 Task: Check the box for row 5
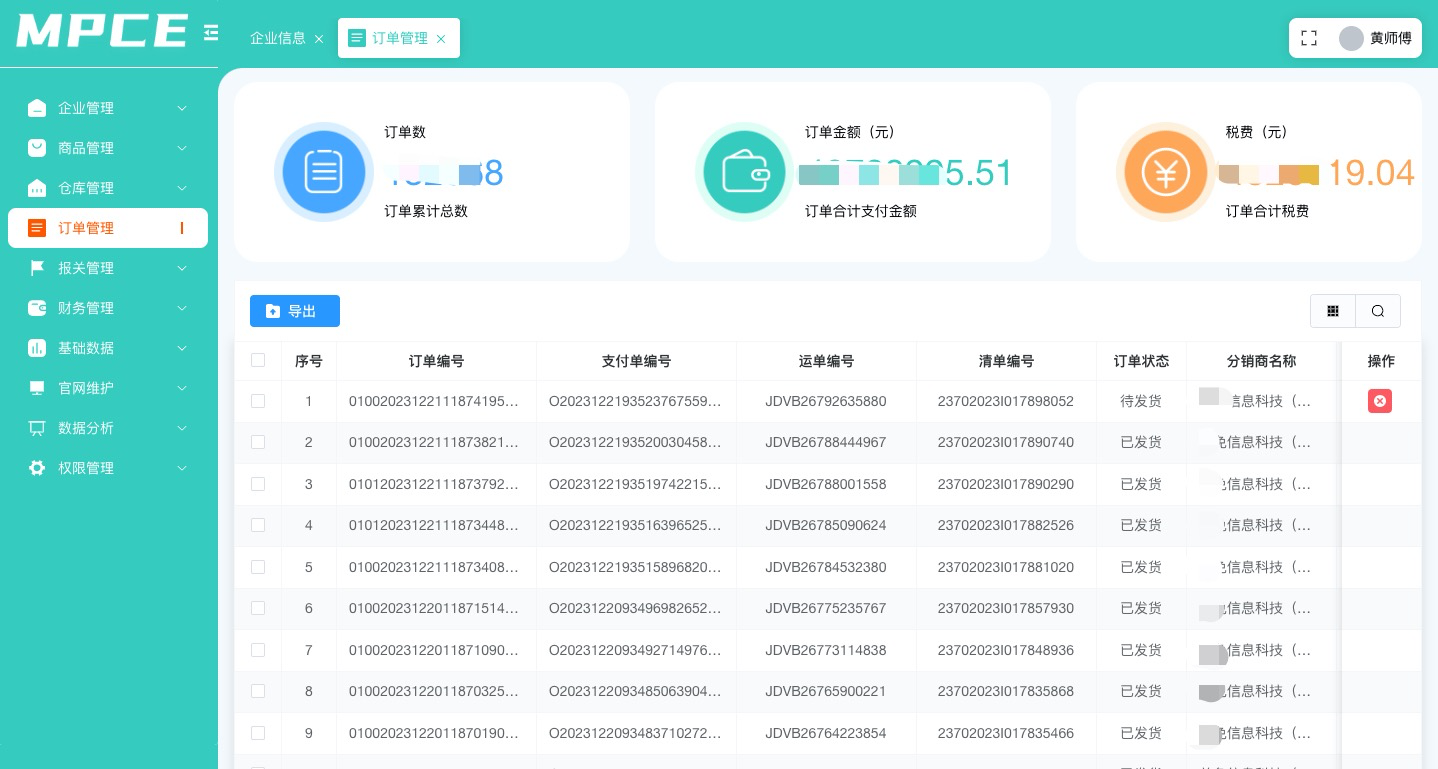[258, 567]
